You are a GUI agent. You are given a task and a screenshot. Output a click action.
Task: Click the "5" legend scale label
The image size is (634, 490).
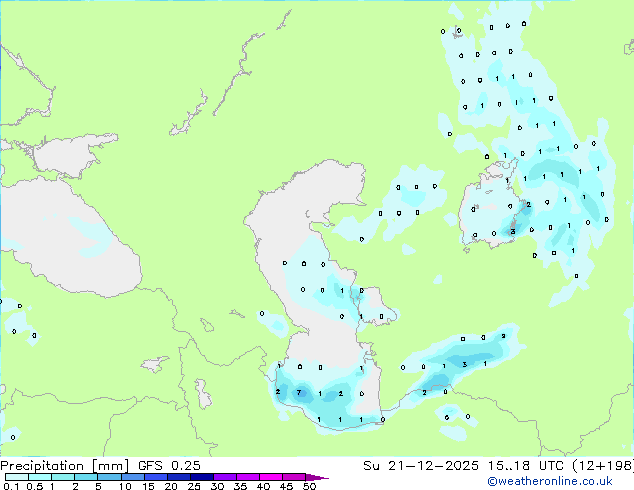click(x=98, y=486)
